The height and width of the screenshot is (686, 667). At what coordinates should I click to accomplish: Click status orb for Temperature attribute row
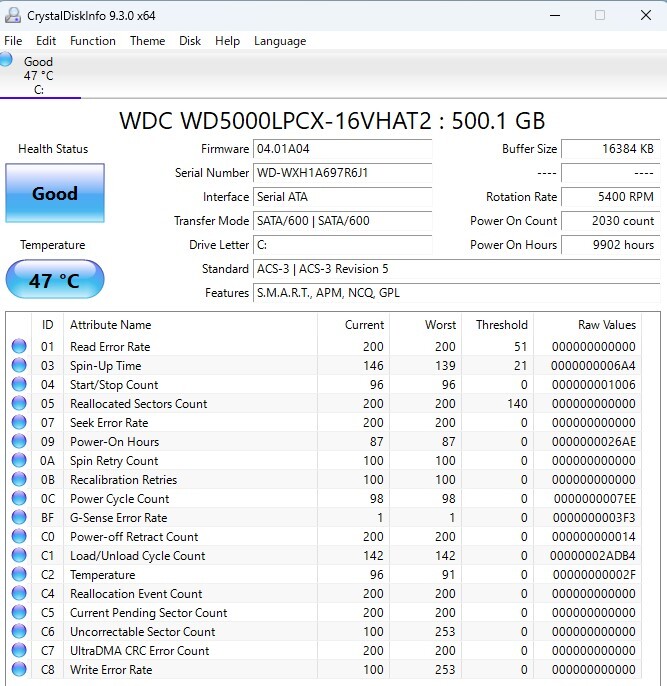click(19, 574)
